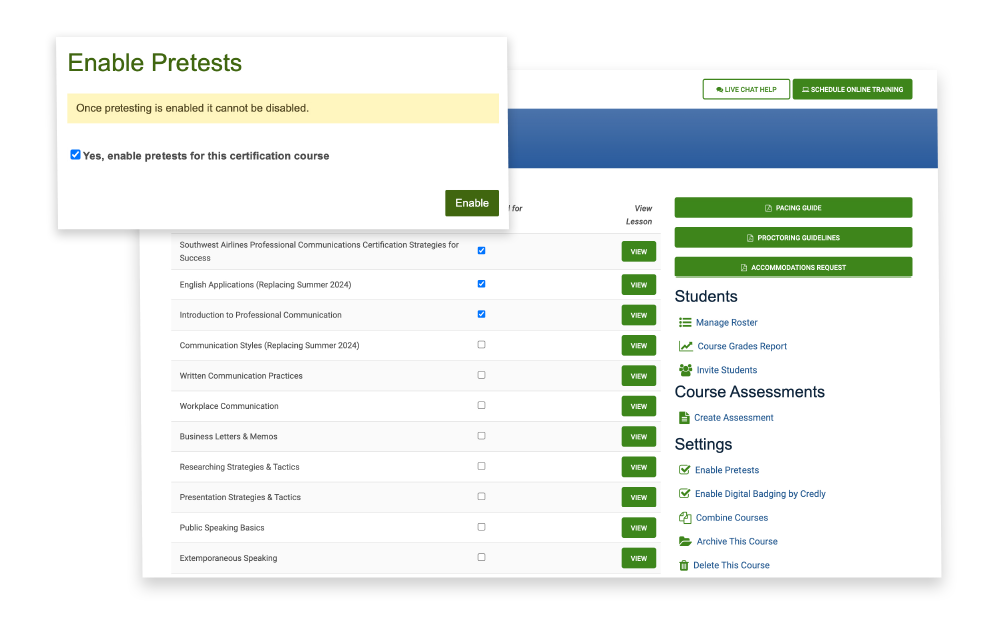Check the Written Communication Practices checkbox

point(482,376)
